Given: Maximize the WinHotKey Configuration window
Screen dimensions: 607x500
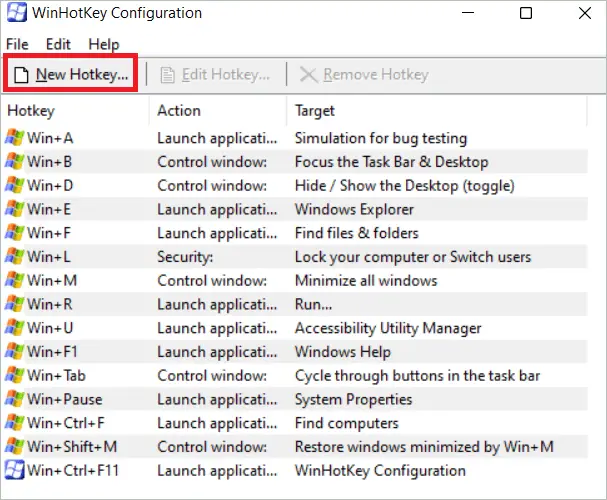Looking at the screenshot, I should (525, 13).
